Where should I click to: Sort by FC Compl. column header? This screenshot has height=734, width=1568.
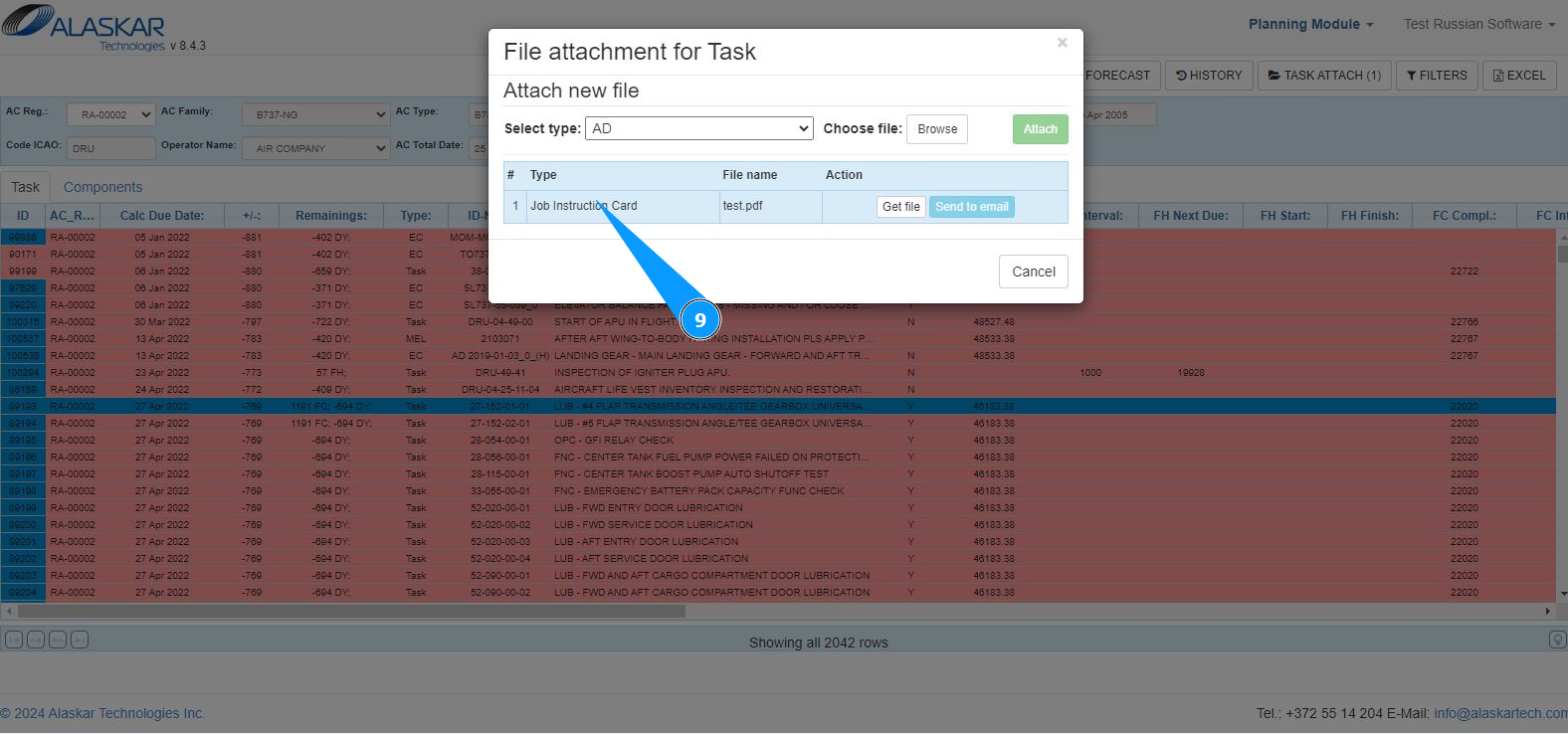point(1465,216)
